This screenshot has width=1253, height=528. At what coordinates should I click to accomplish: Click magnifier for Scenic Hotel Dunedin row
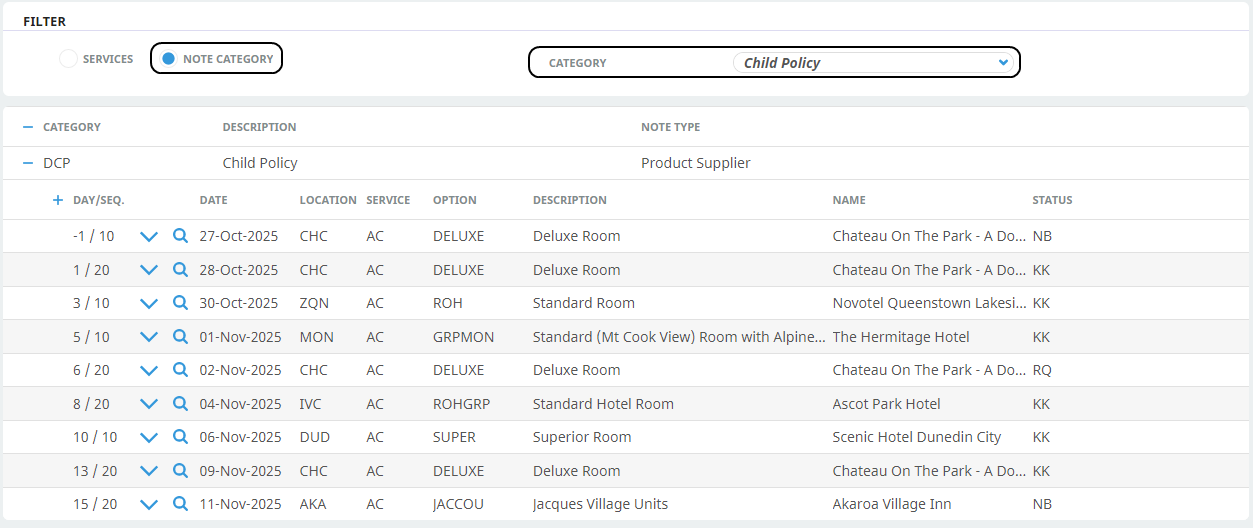click(x=180, y=437)
